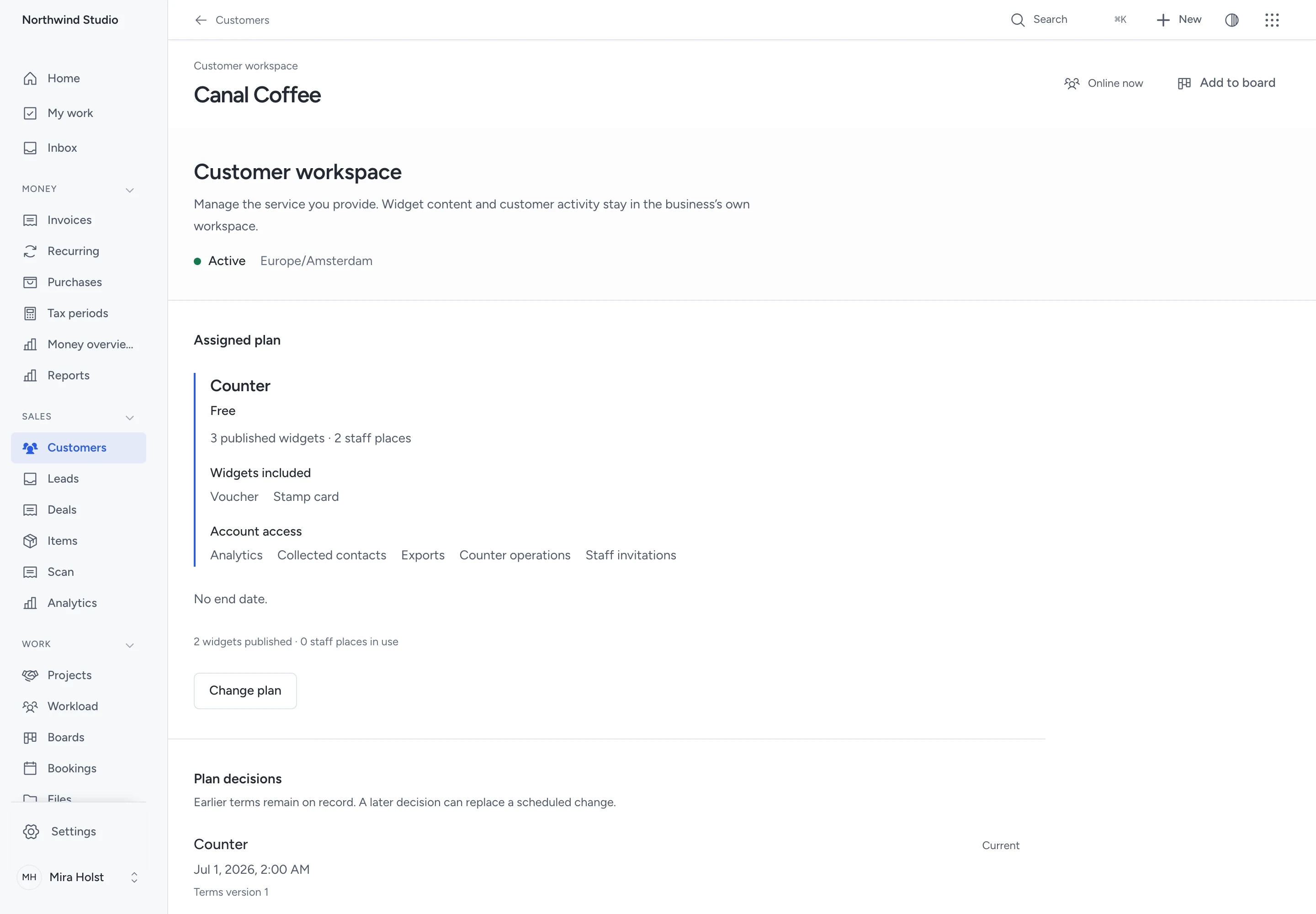This screenshot has height=914, width=1316.
Task: Click the Invoices sidebar icon
Action: tap(30, 220)
